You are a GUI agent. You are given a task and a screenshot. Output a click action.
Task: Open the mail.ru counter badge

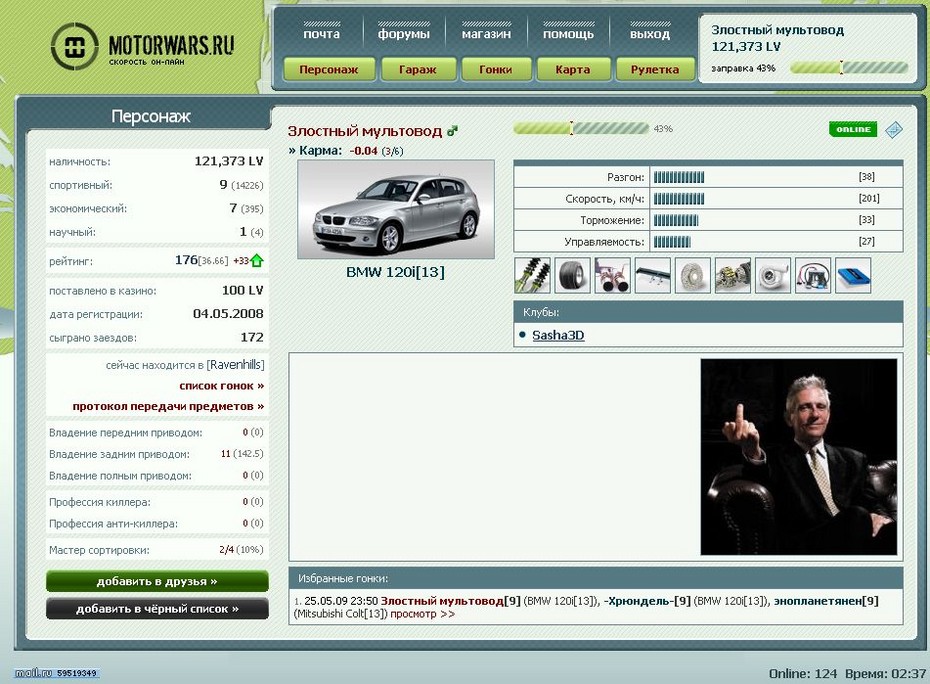tap(56, 673)
